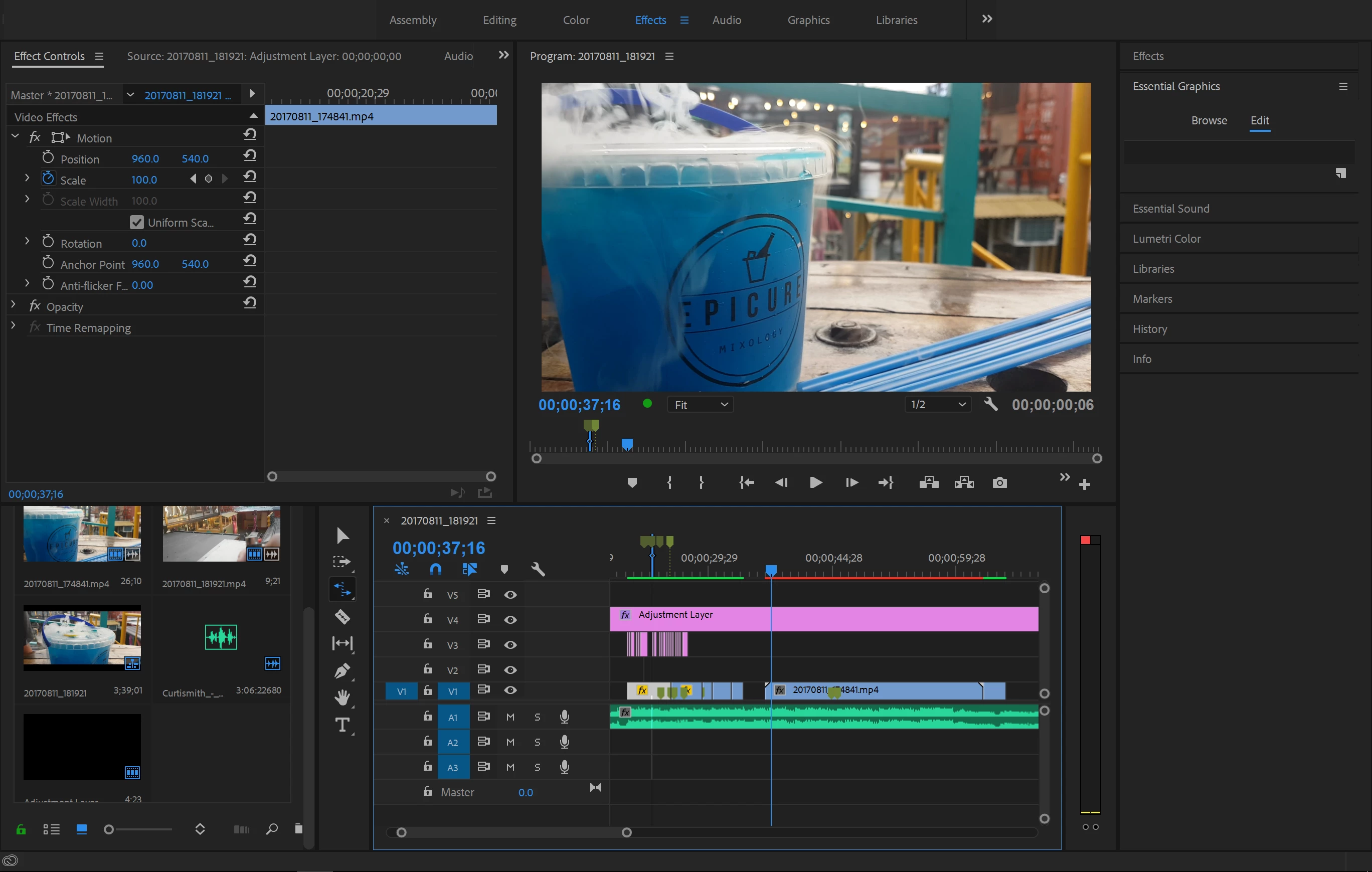Click the Track Select Forward tool
Screen dimensions: 1372x872
342,562
